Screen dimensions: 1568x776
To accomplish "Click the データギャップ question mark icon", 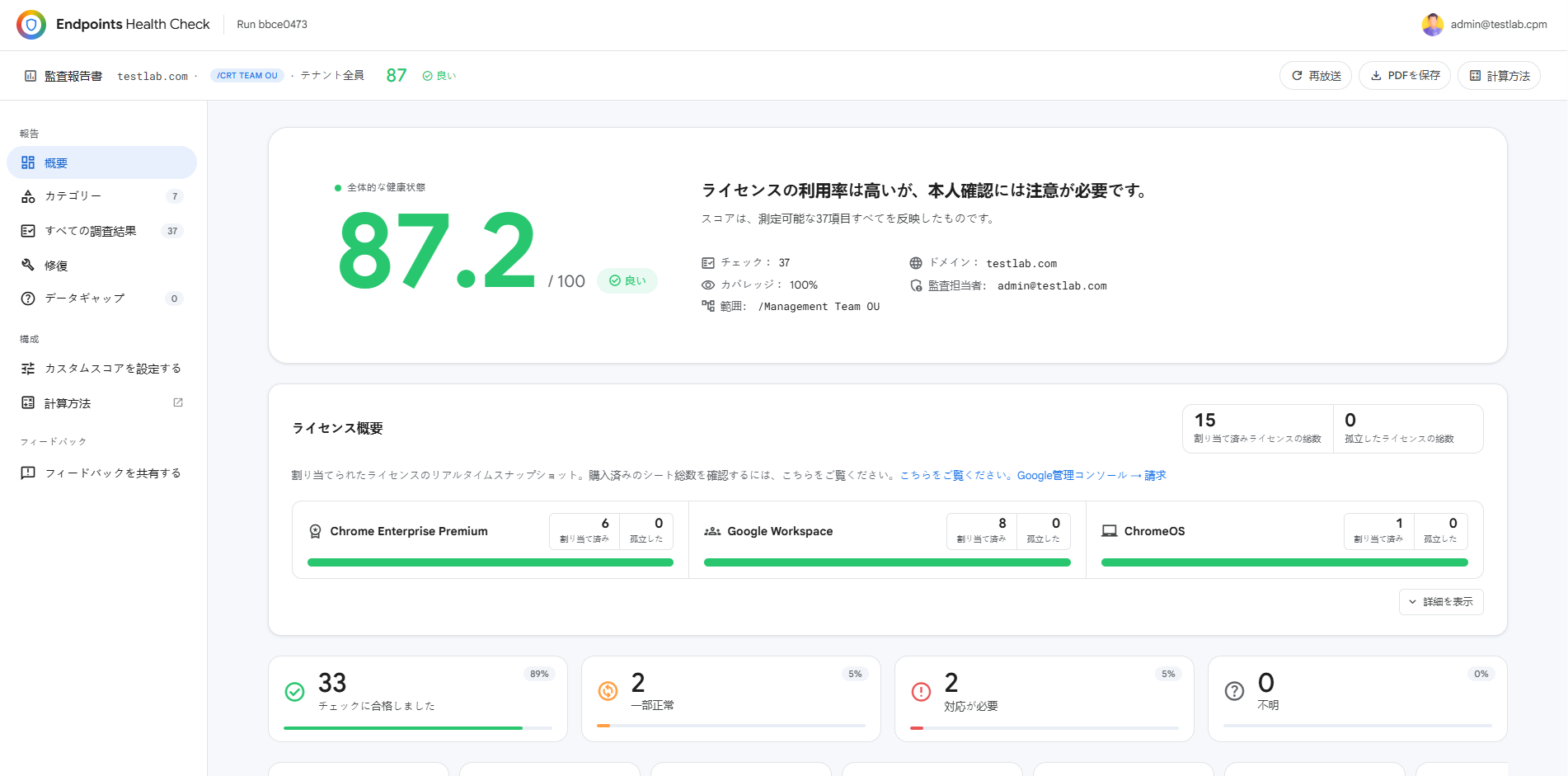I will (x=28, y=299).
